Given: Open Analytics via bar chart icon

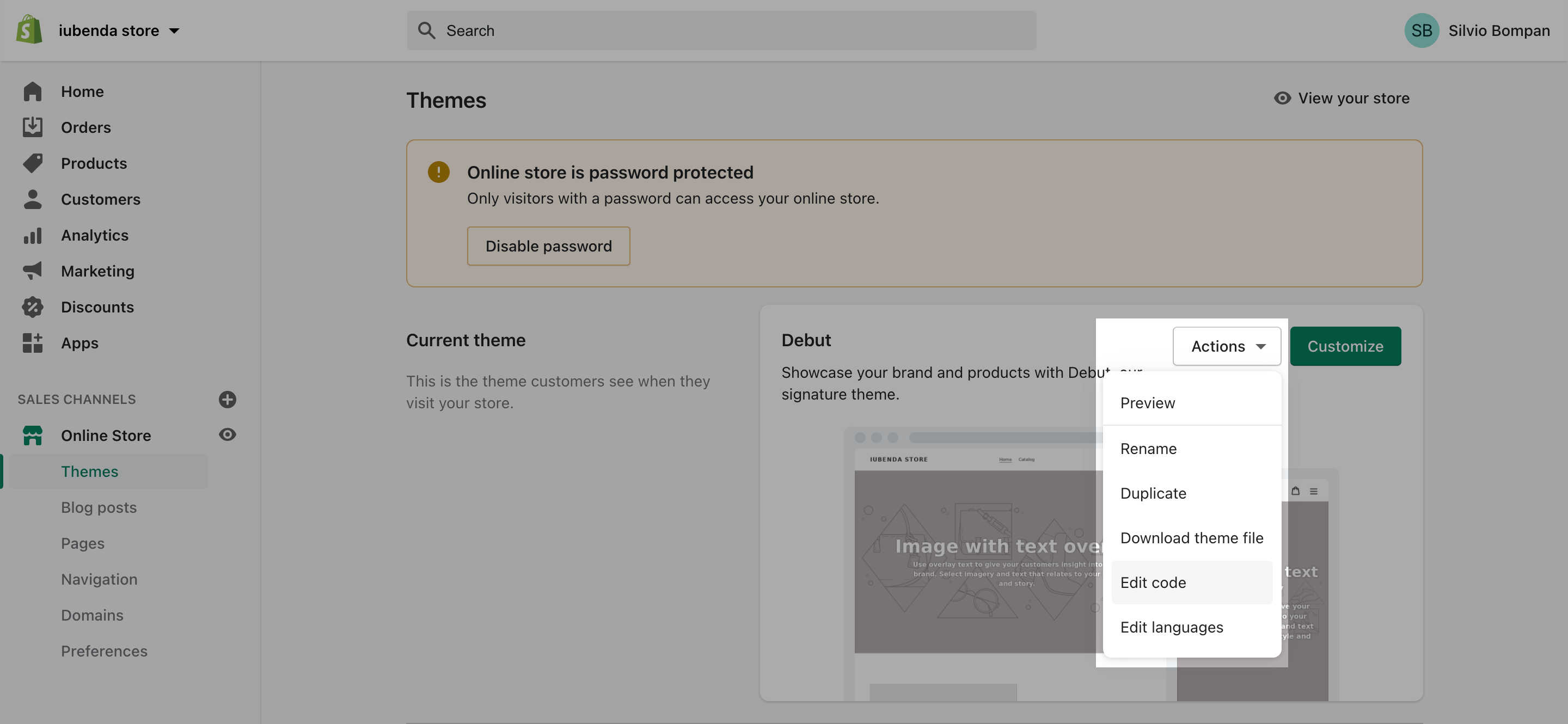Looking at the screenshot, I should [32, 235].
